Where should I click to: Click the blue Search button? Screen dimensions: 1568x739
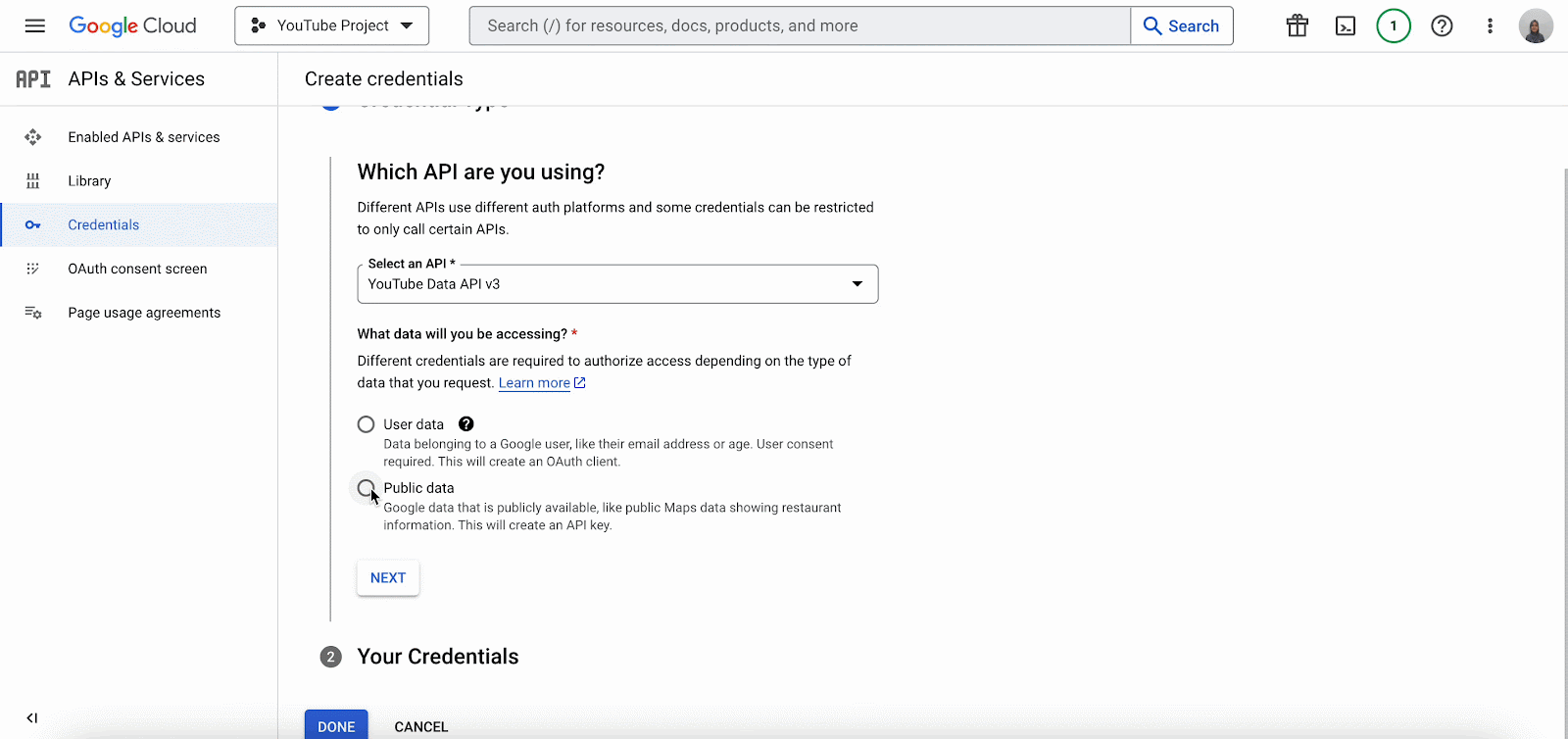[1182, 25]
